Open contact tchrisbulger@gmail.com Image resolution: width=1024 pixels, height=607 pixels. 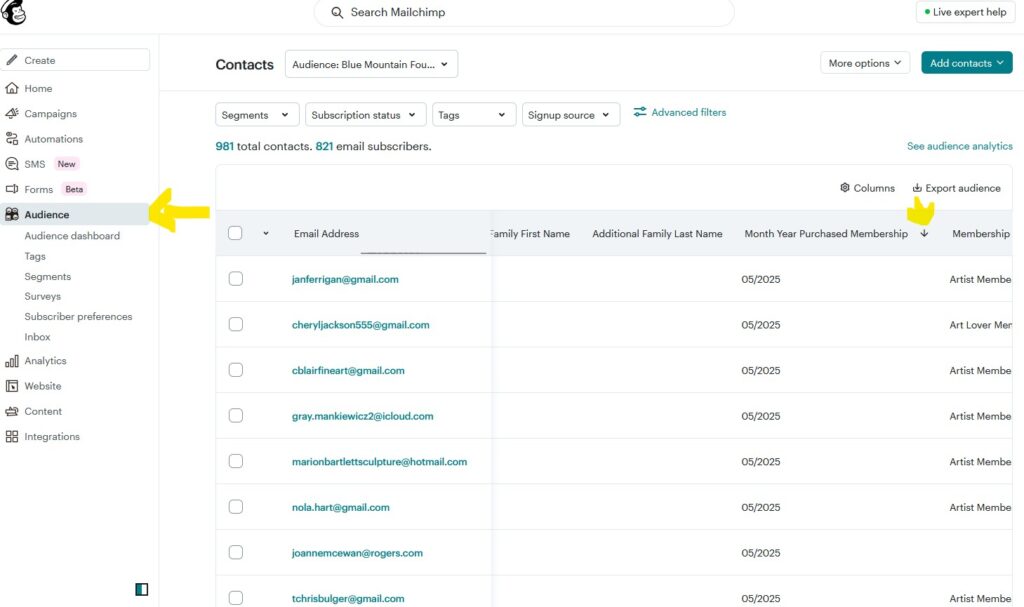pyautogui.click(x=347, y=598)
